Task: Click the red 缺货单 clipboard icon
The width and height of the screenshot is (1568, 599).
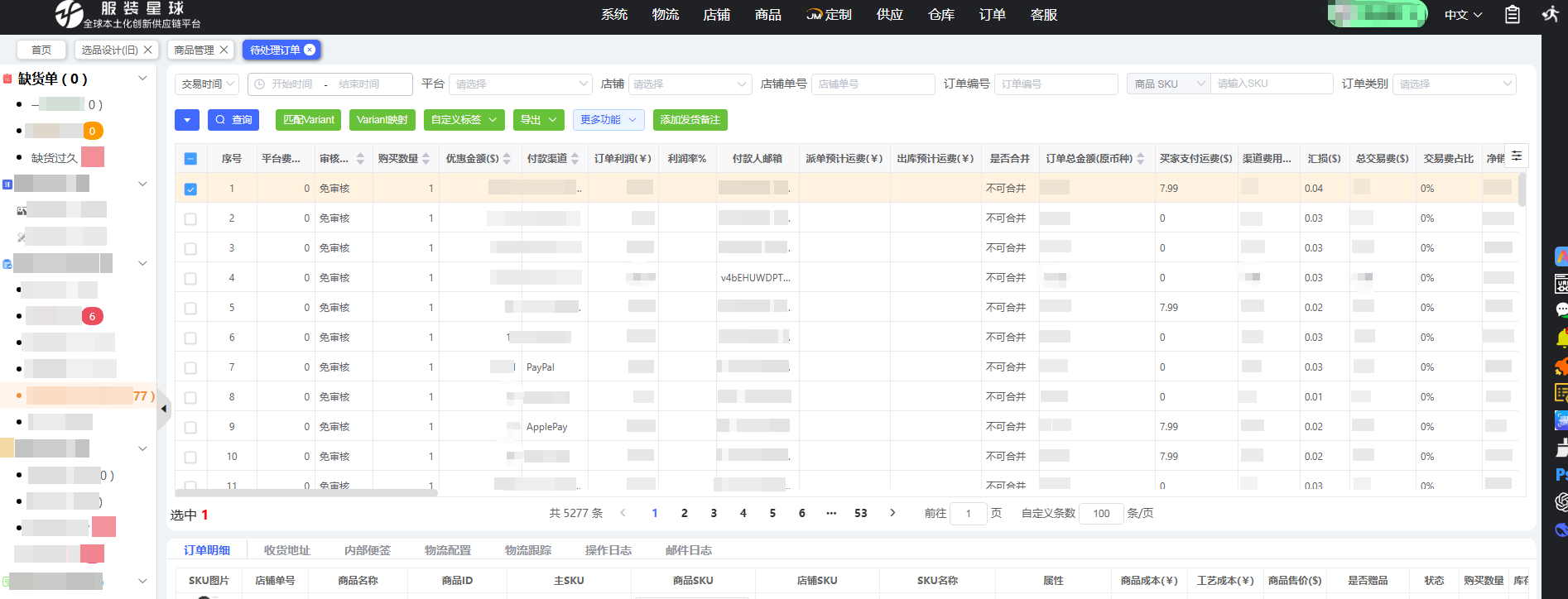Action: [7, 79]
